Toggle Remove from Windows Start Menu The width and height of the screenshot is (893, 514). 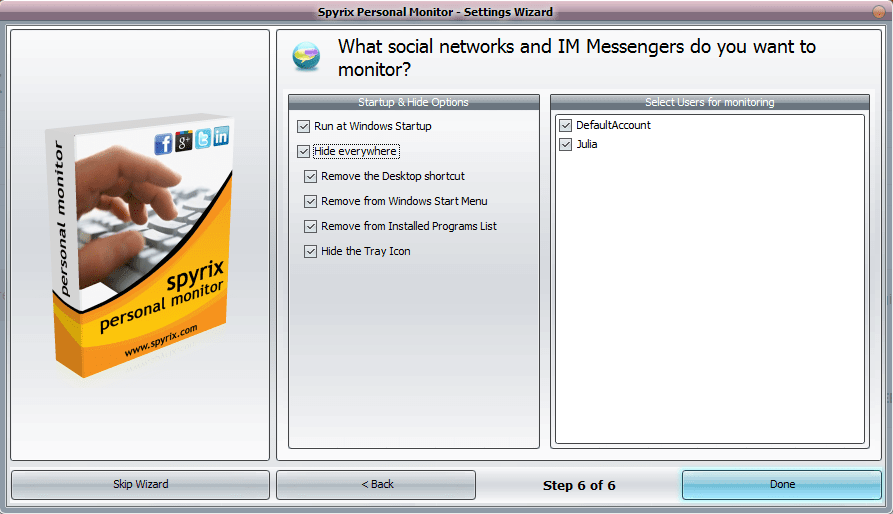tap(310, 202)
